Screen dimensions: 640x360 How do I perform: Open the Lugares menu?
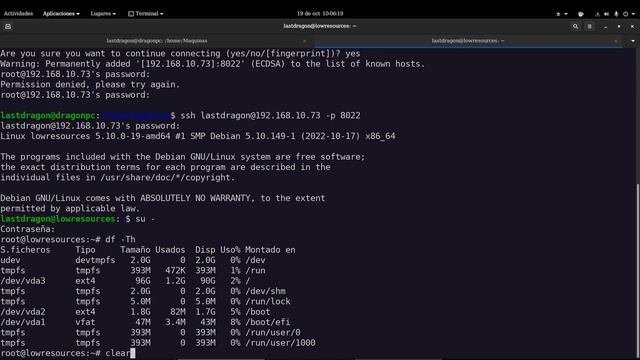[103, 13]
